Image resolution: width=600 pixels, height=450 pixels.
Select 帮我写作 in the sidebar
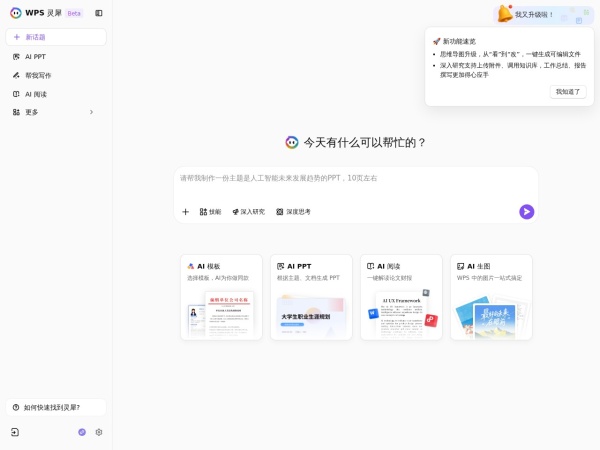38,75
